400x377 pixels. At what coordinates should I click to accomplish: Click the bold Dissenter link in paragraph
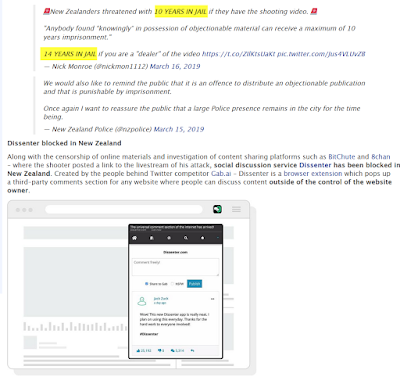point(315,165)
